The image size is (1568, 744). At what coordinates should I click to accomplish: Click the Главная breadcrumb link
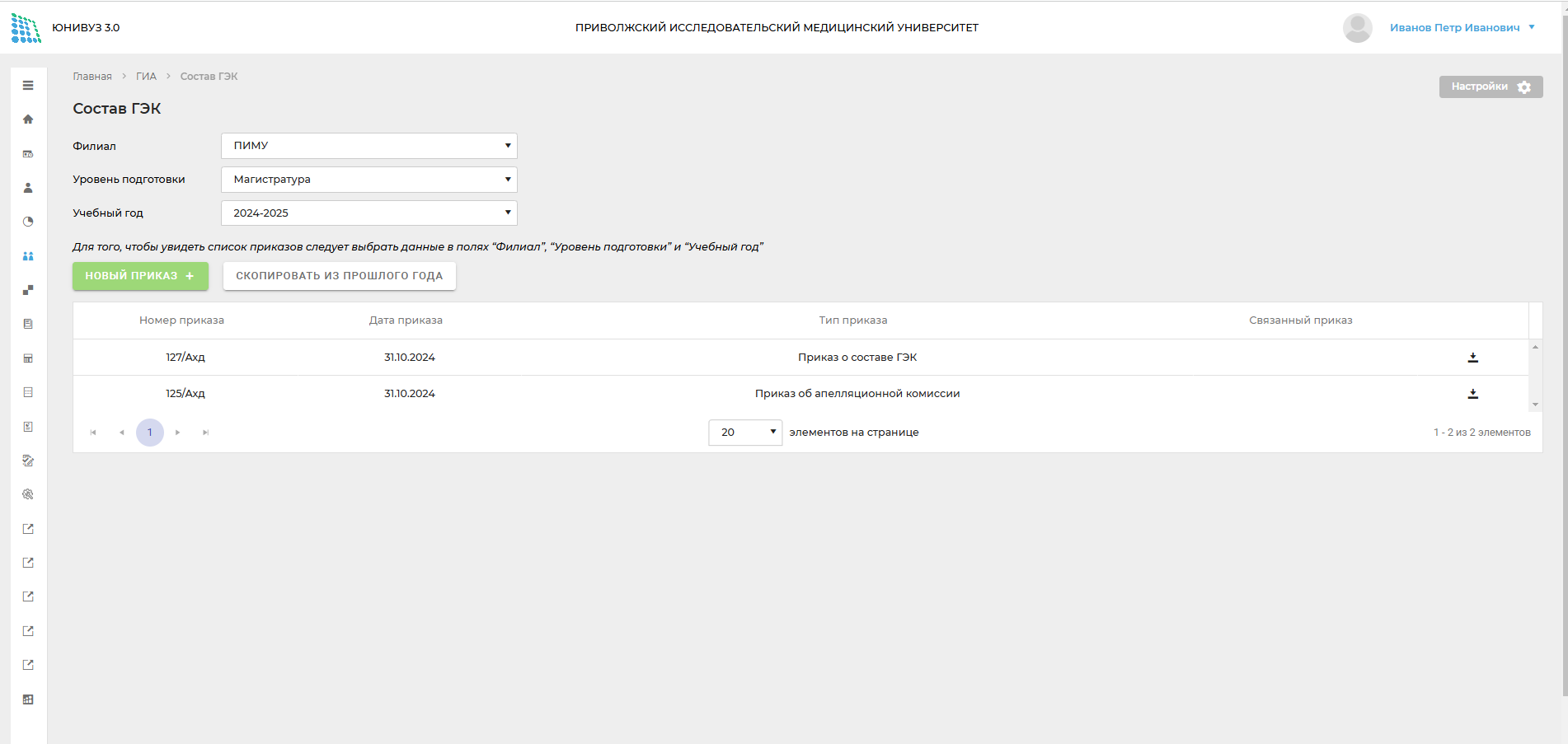tap(92, 77)
